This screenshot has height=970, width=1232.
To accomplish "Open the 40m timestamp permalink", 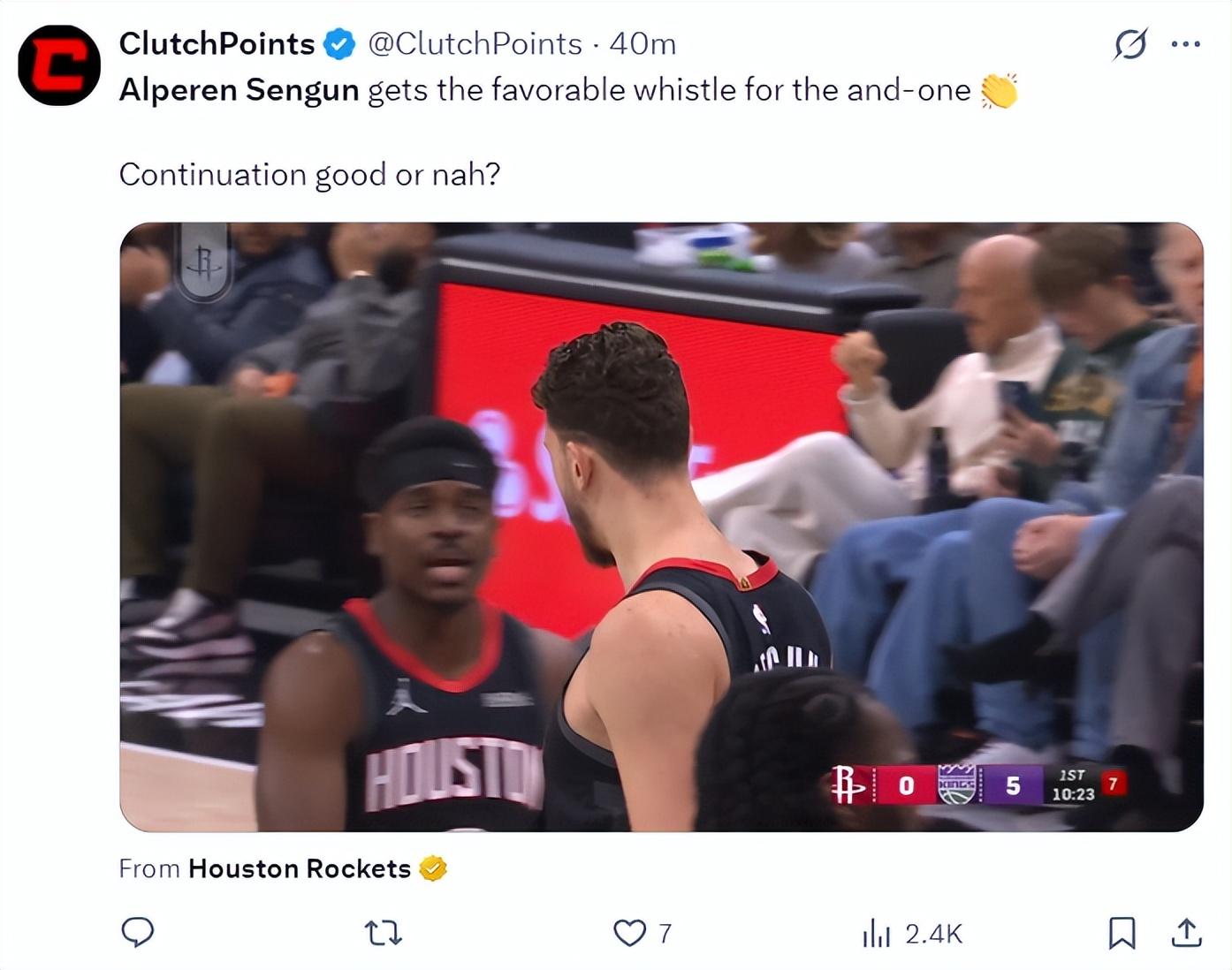I will tap(643, 43).
